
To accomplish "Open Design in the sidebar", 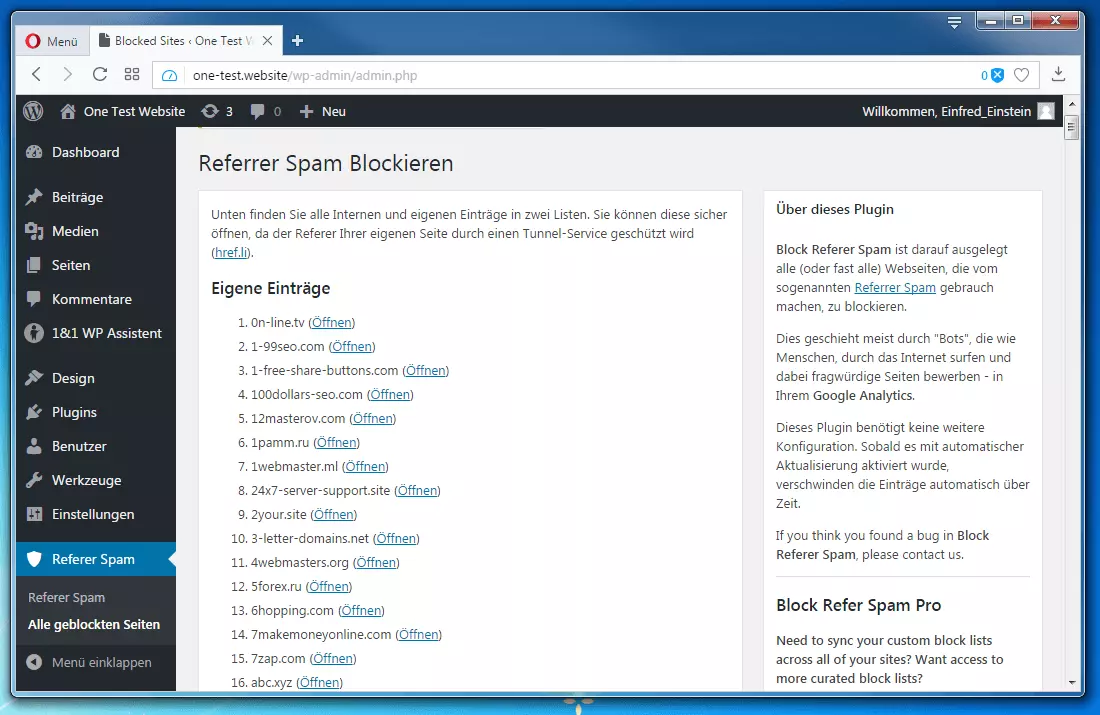I will [96, 378].
